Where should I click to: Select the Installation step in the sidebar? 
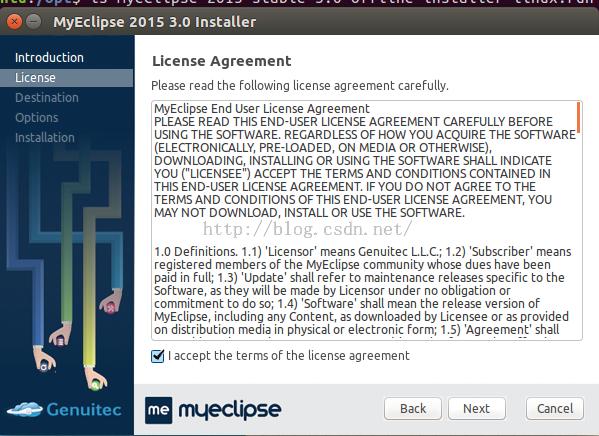click(x=45, y=137)
